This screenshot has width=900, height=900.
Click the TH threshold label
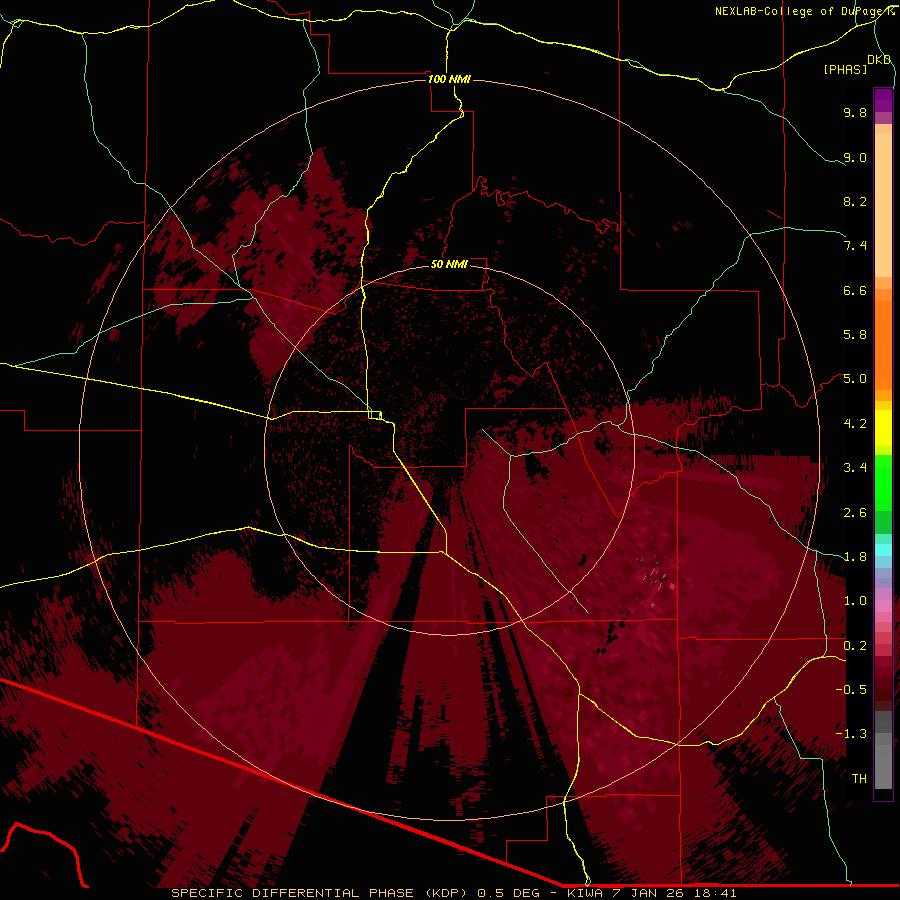859,779
